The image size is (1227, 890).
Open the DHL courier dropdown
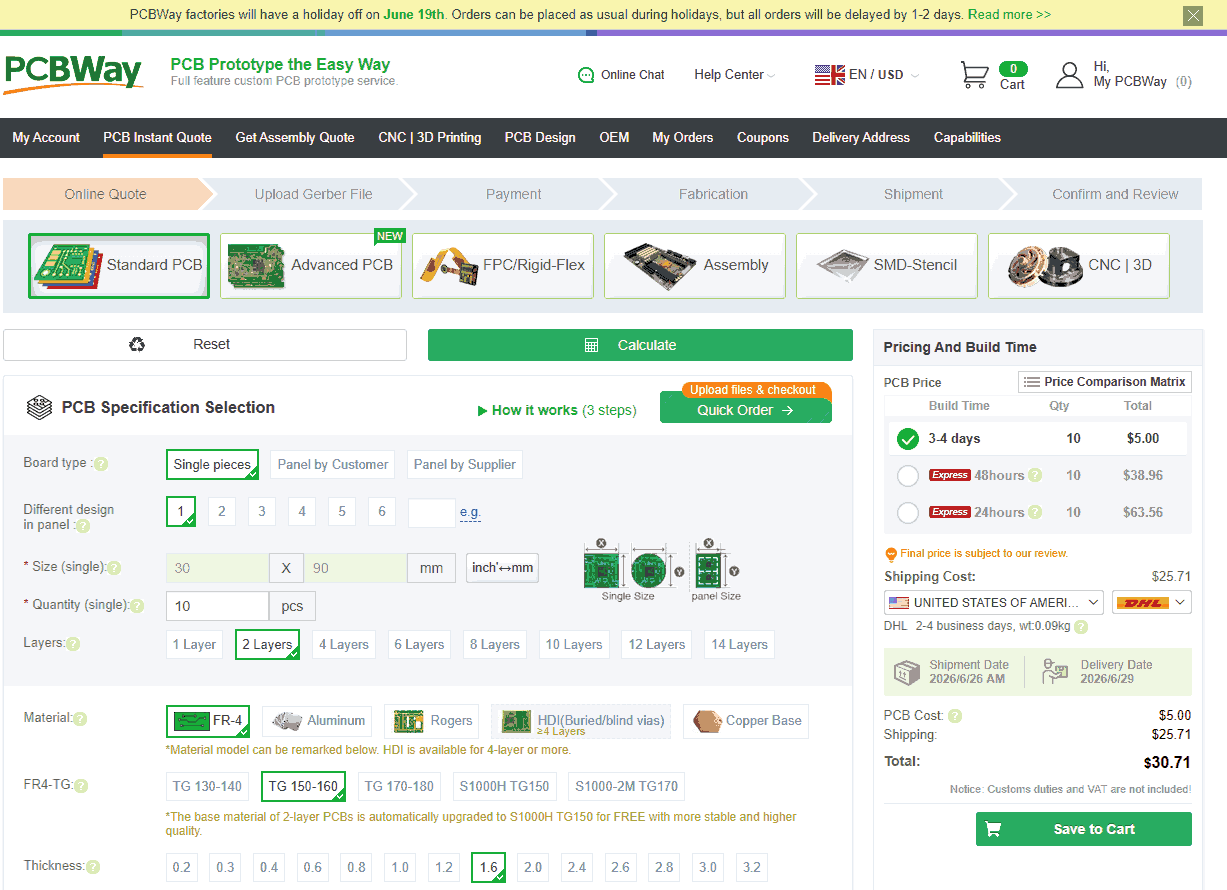coord(1152,602)
